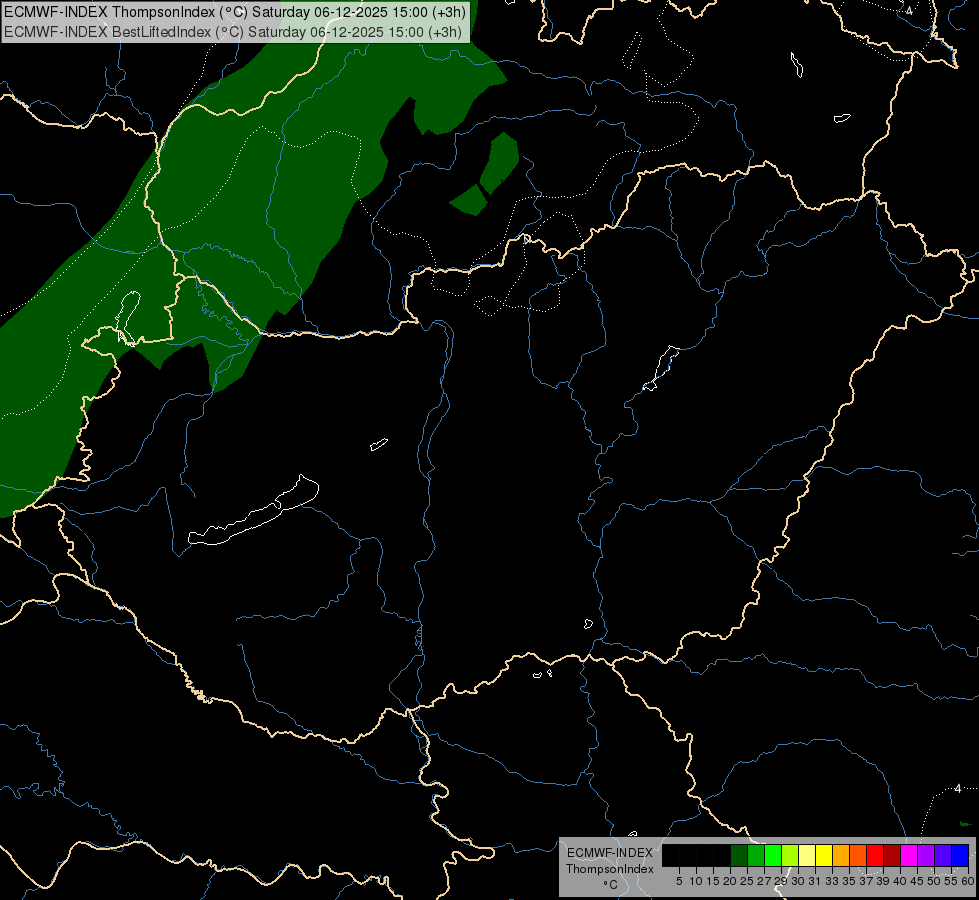Image resolution: width=979 pixels, height=900 pixels.
Task: Click the legend tick value '55'
Action: [951, 881]
